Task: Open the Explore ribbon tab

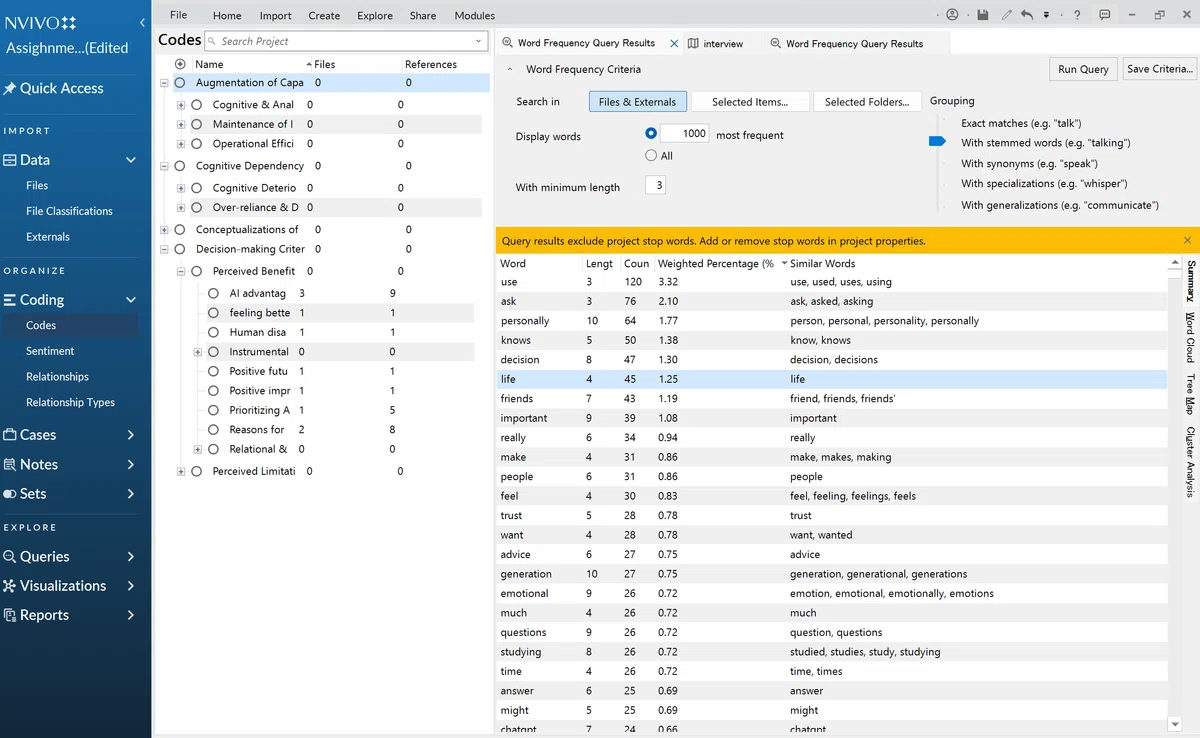Action: pos(375,15)
